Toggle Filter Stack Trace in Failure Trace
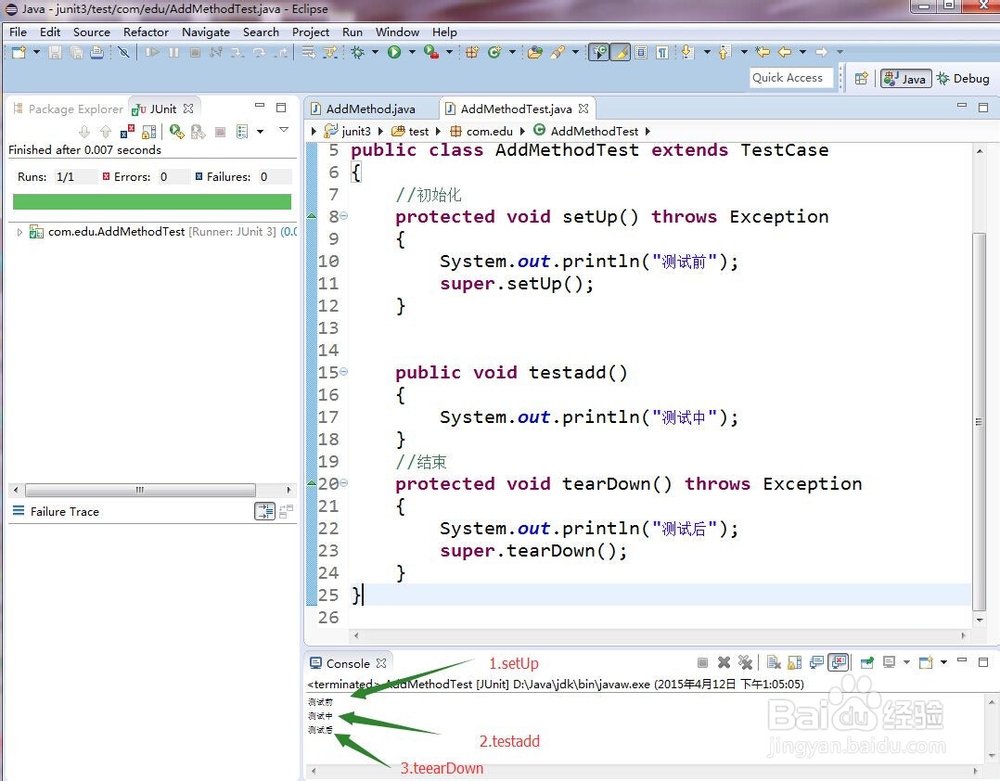The width and height of the screenshot is (1000, 781). (x=265, y=511)
